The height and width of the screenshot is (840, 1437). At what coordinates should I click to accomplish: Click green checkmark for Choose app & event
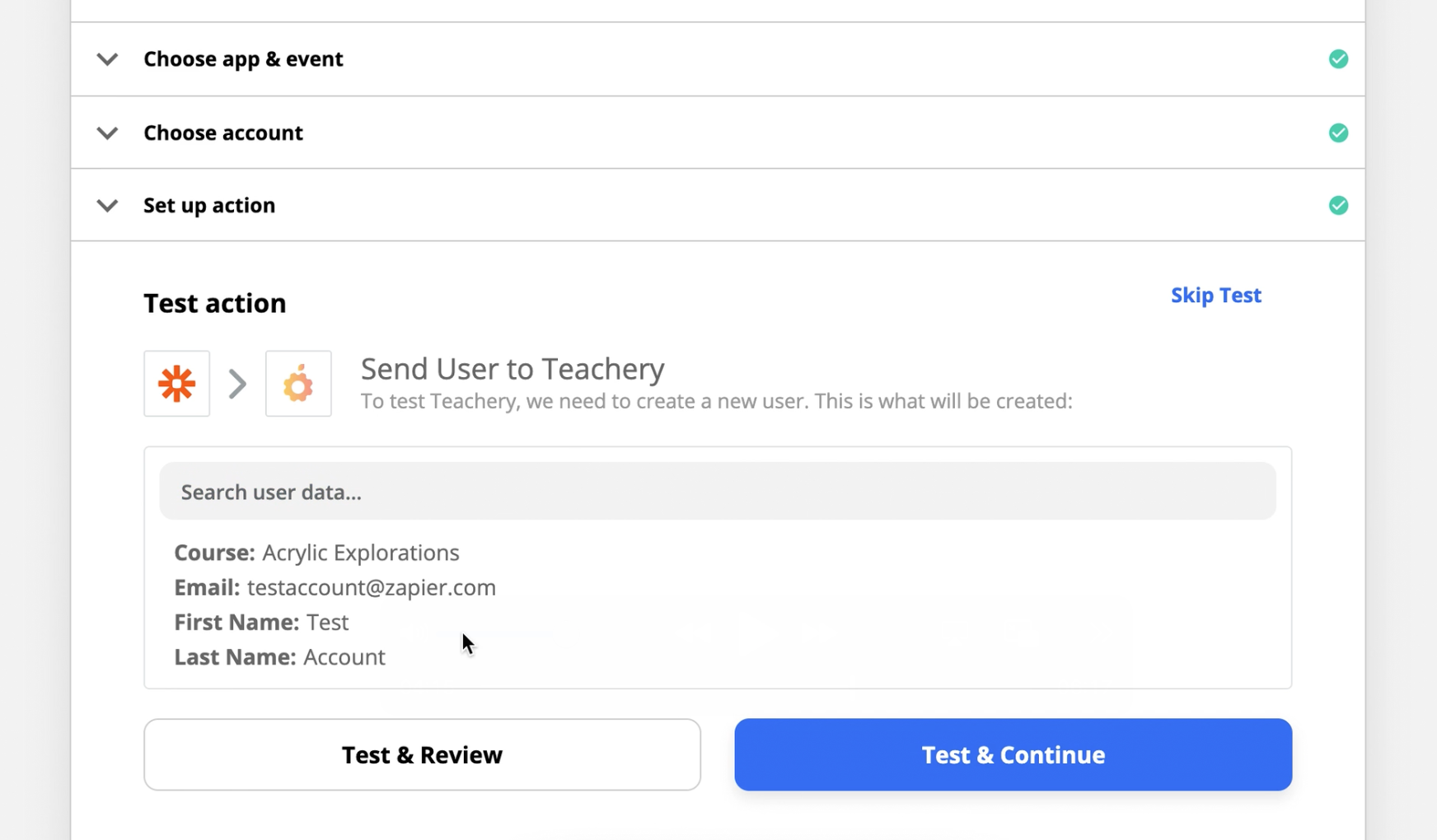[x=1338, y=59]
